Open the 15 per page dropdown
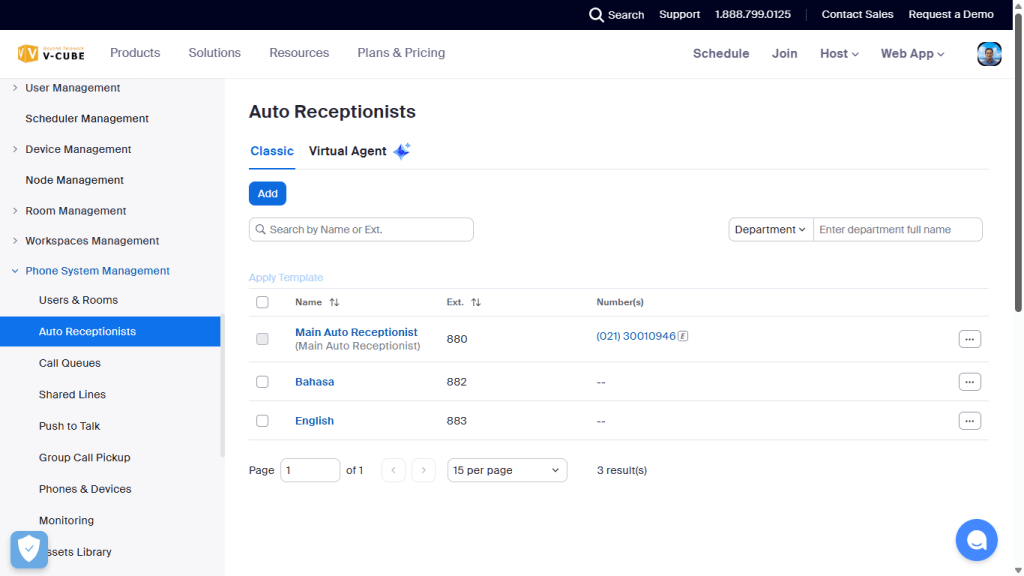 click(x=506, y=470)
